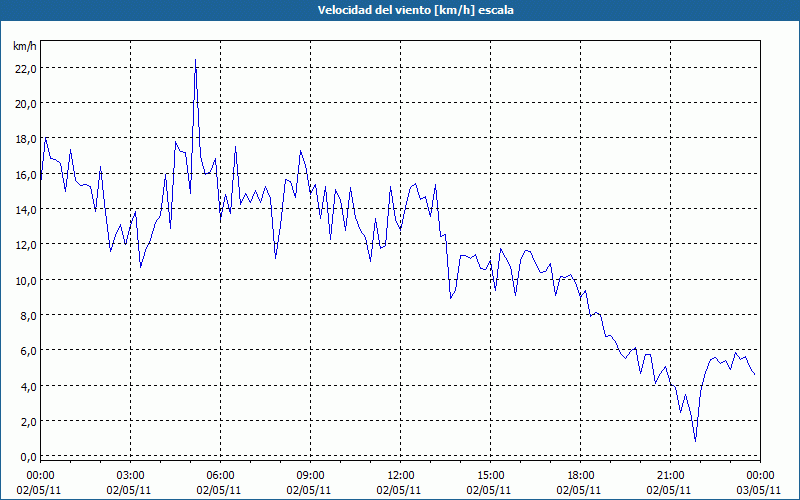
Task: Click the 'km/h' unit label
Action: click(x=24, y=46)
